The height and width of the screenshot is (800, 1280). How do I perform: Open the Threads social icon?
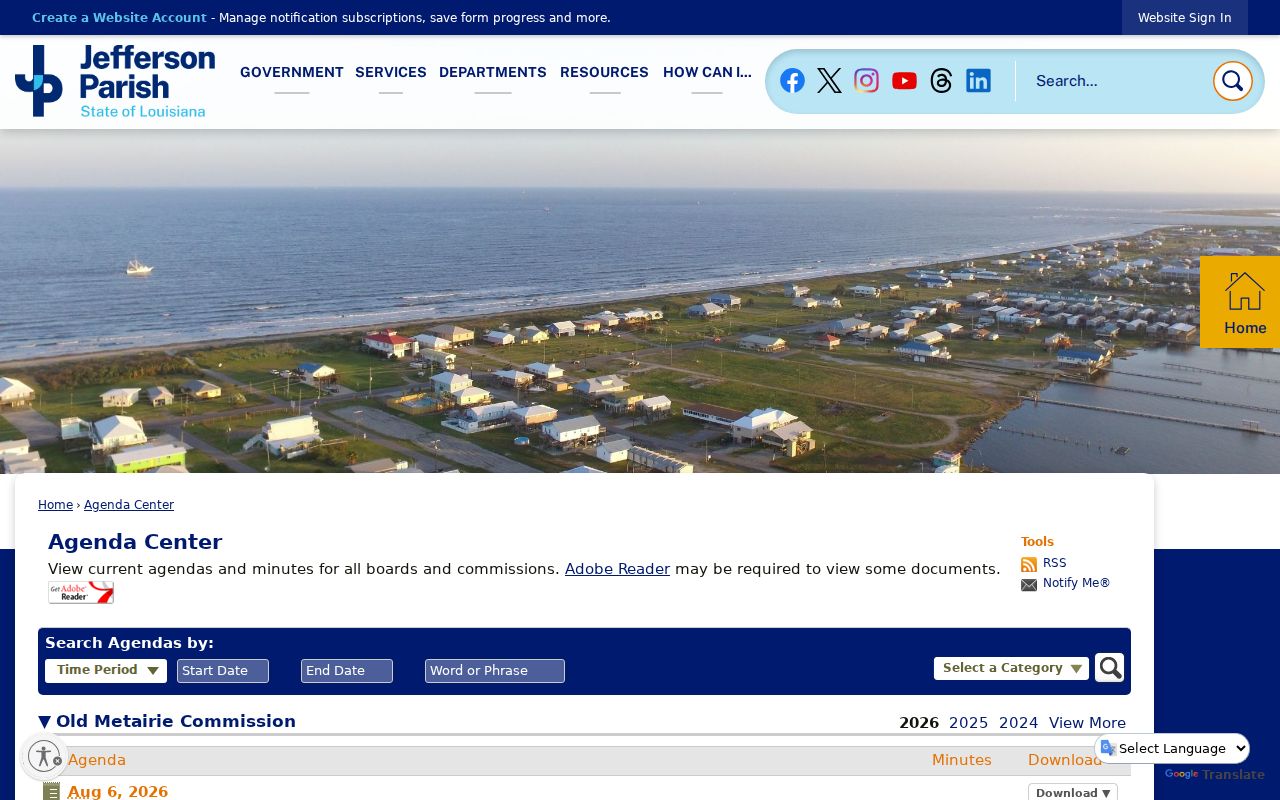941,81
